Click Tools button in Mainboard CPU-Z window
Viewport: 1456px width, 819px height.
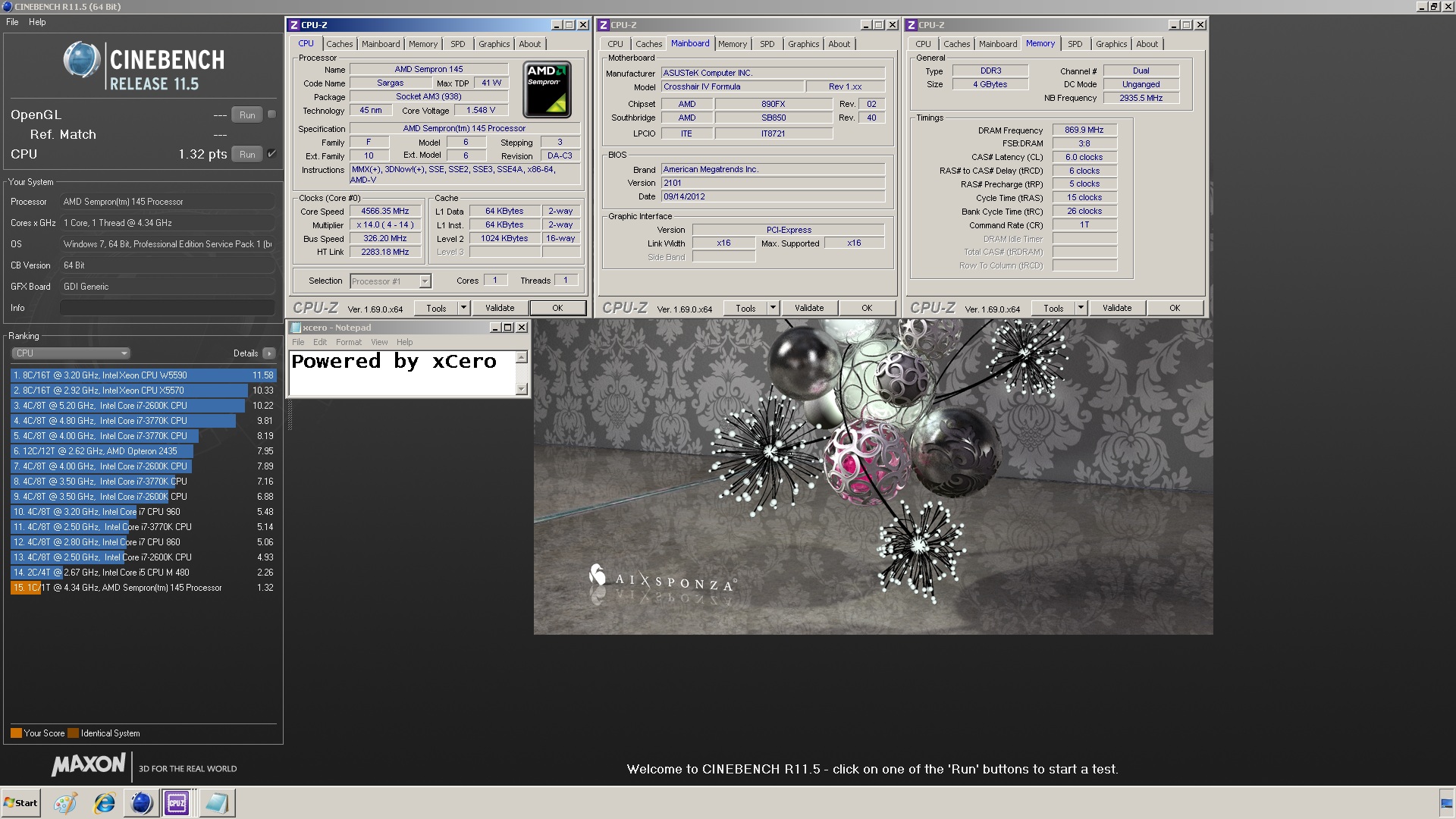click(745, 308)
